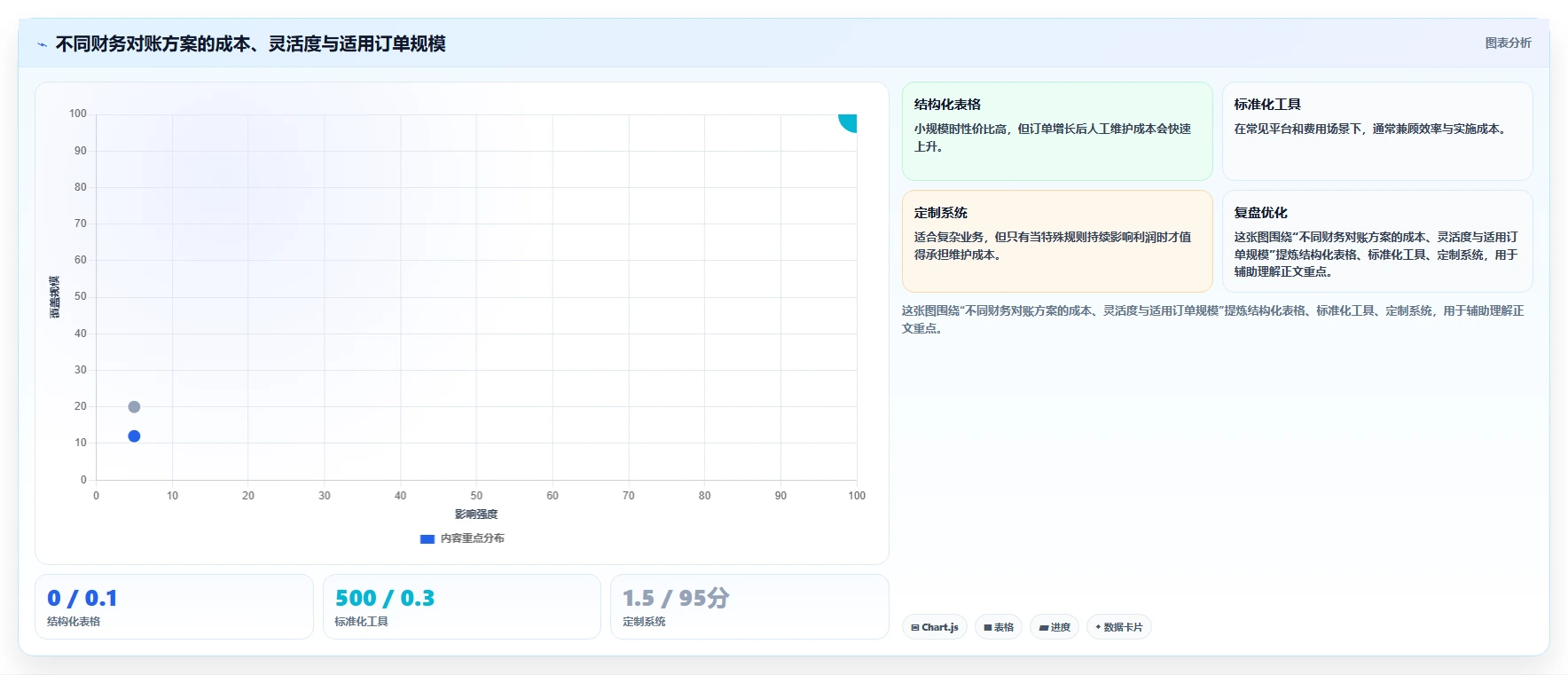Click the 图表分析 label in header
The image size is (1568, 675).
(x=1508, y=43)
